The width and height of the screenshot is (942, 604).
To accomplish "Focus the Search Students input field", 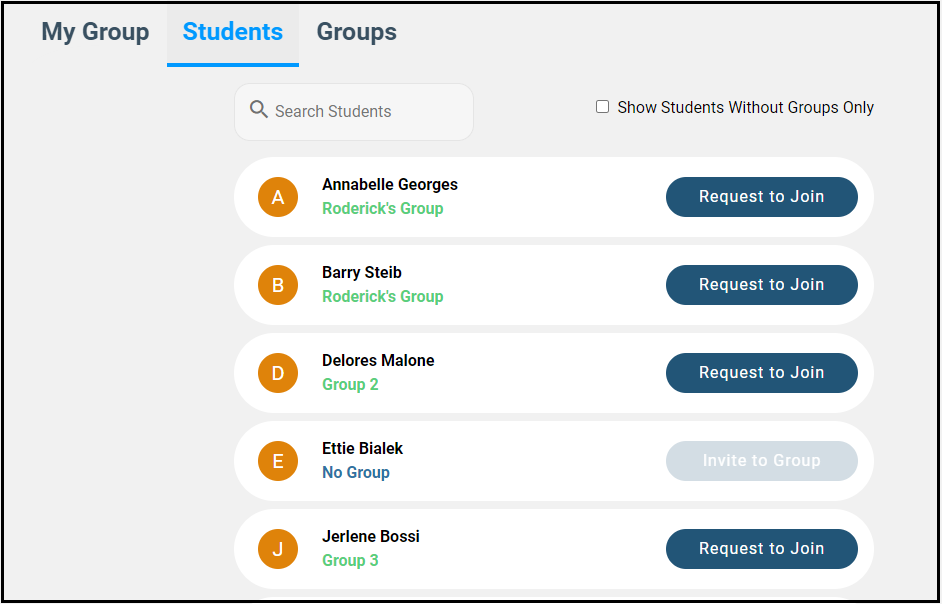I will tap(365, 112).
